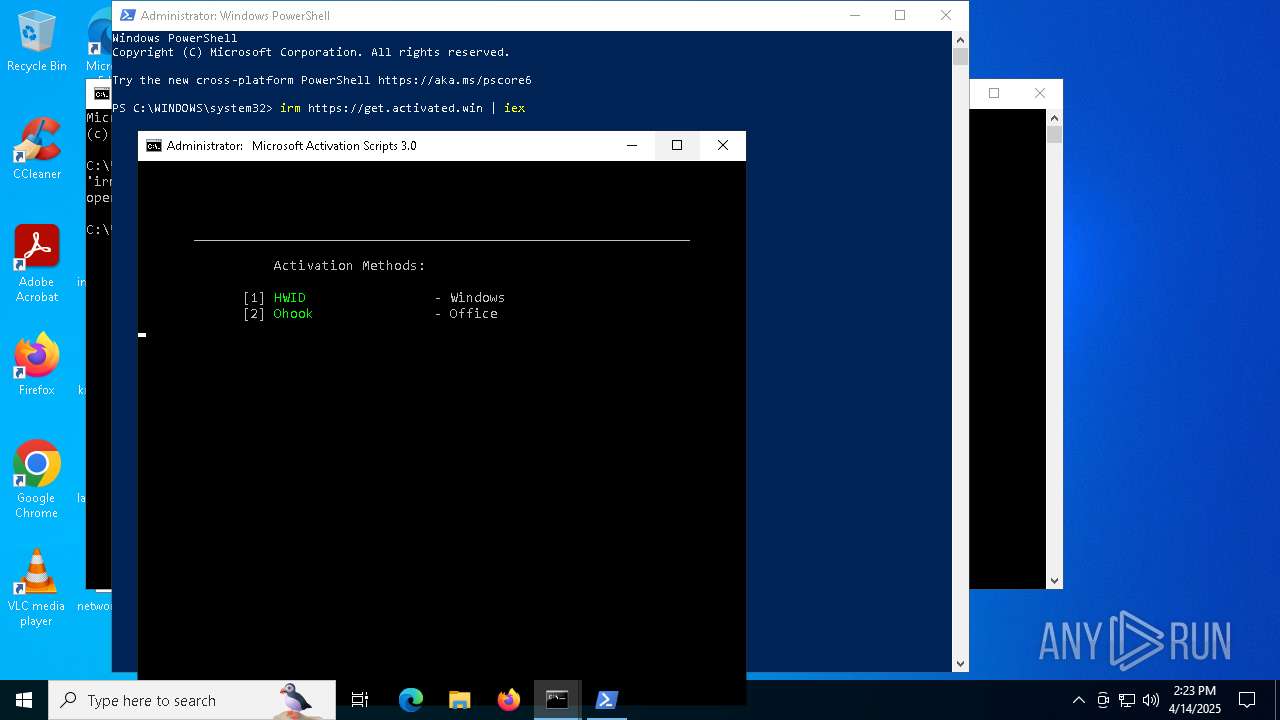The height and width of the screenshot is (720, 1280).
Task: Select the Command Prompt taskbar icon
Action: click(557, 700)
